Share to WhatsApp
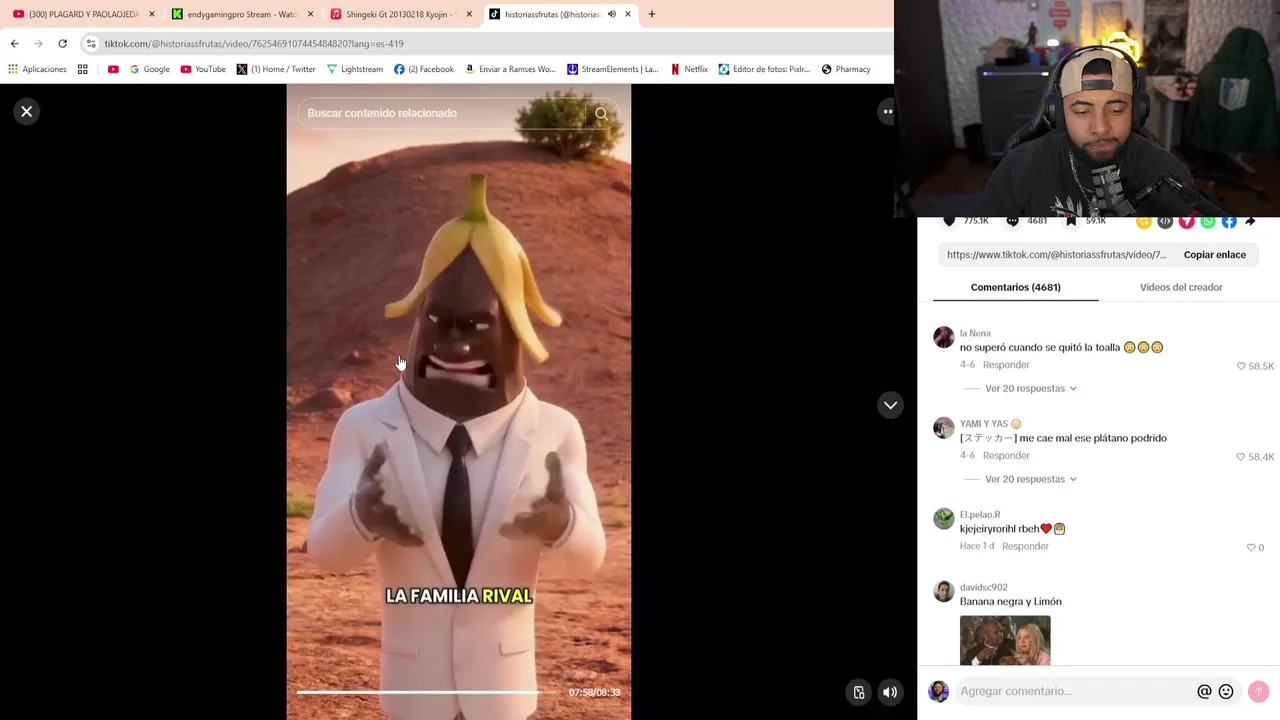 (x=1208, y=221)
